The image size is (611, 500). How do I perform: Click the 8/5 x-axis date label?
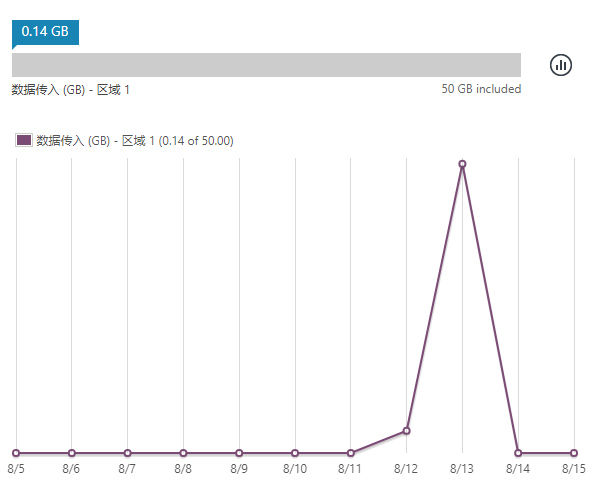(x=16, y=469)
